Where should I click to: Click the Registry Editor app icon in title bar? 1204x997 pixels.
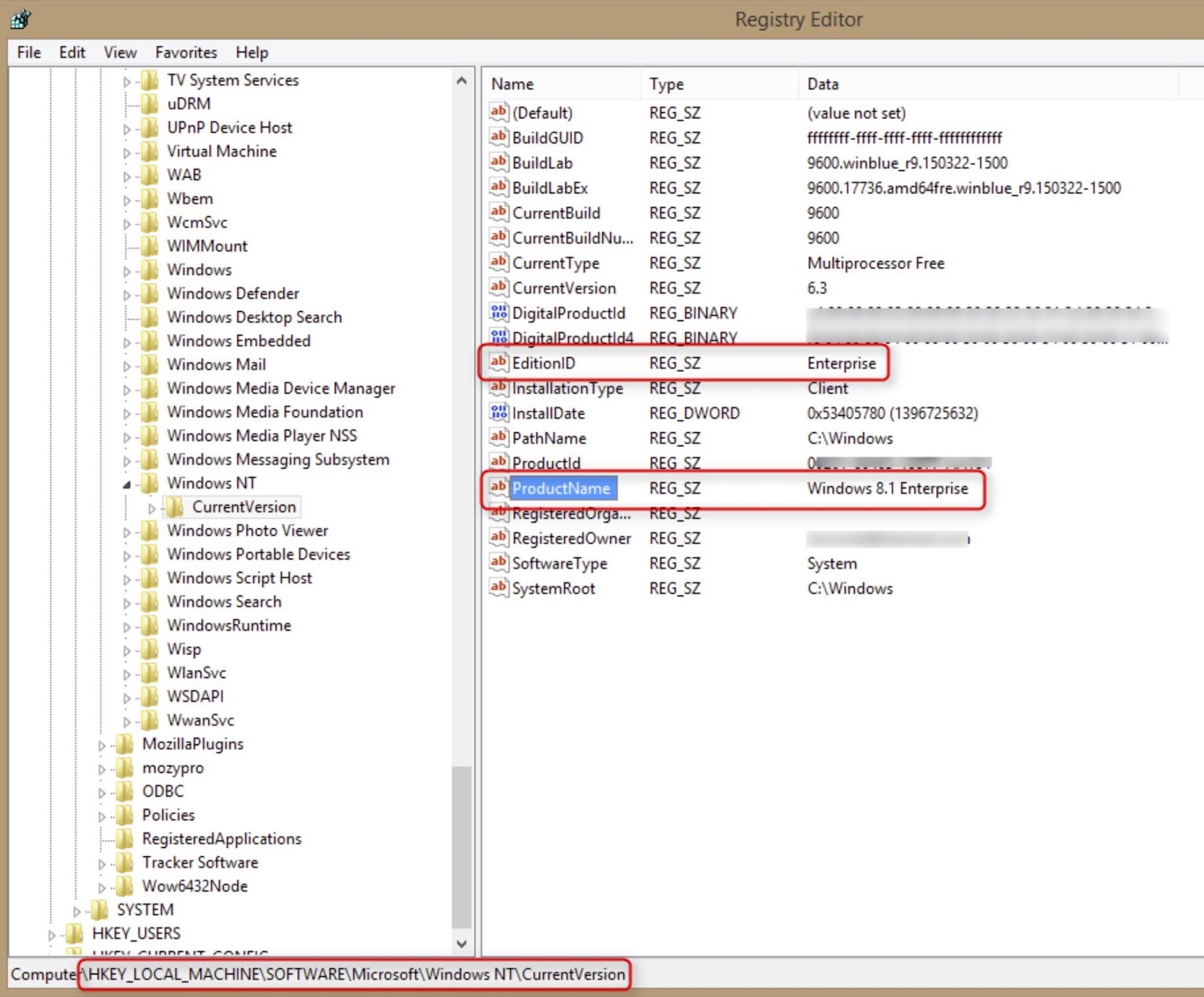point(20,19)
